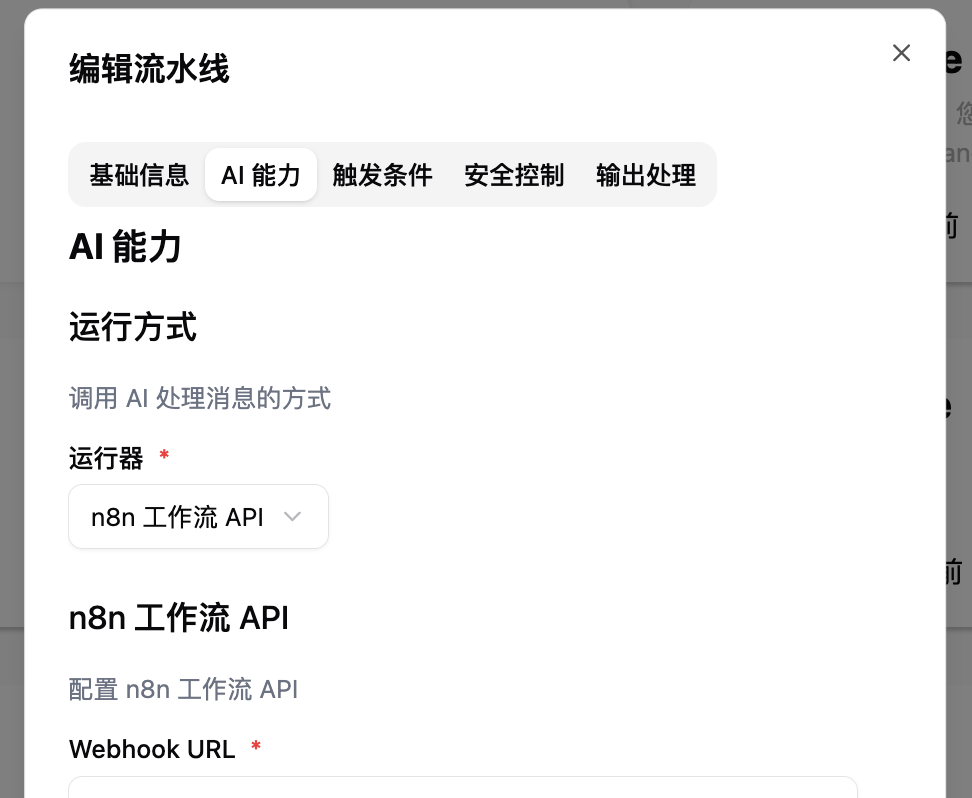Go to the 安全控制 tab
Screen dimensions: 972x798
click(514, 175)
